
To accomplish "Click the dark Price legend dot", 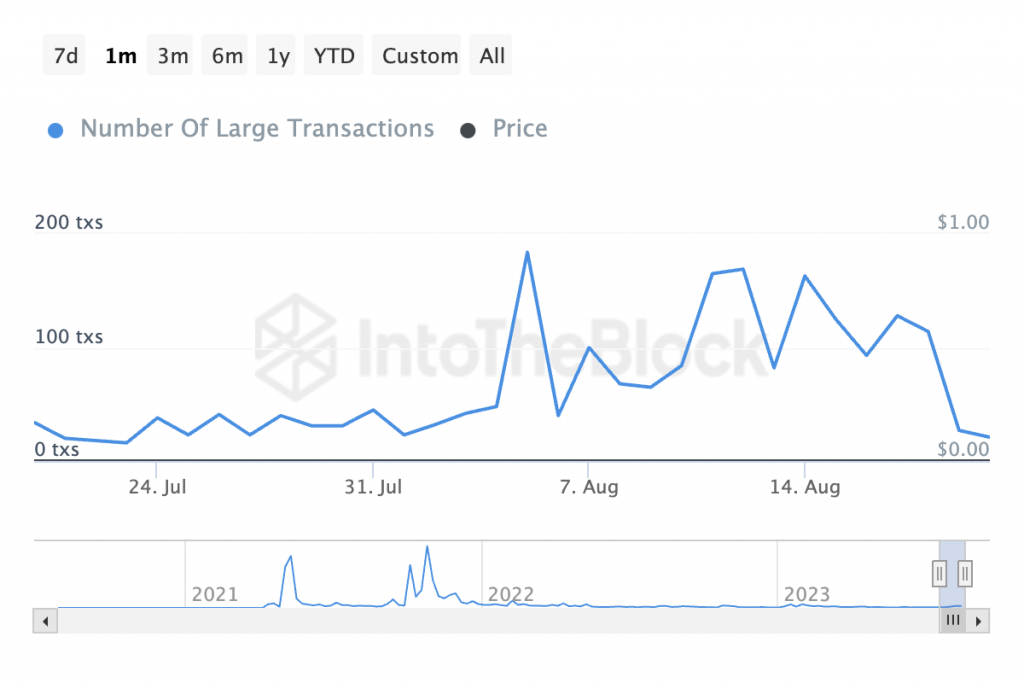I will pyautogui.click(x=468, y=131).
